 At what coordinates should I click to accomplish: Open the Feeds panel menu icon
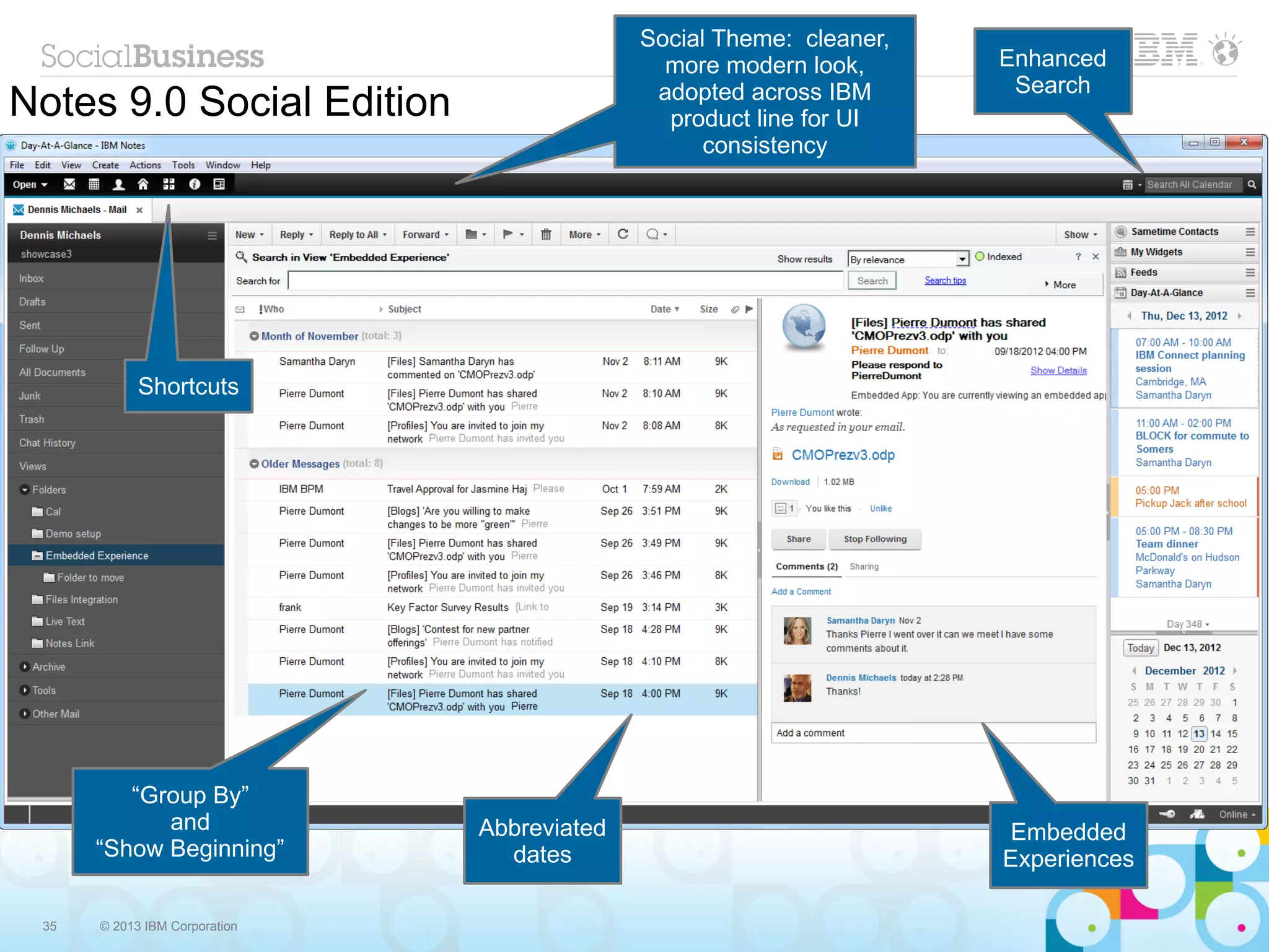1250,273
